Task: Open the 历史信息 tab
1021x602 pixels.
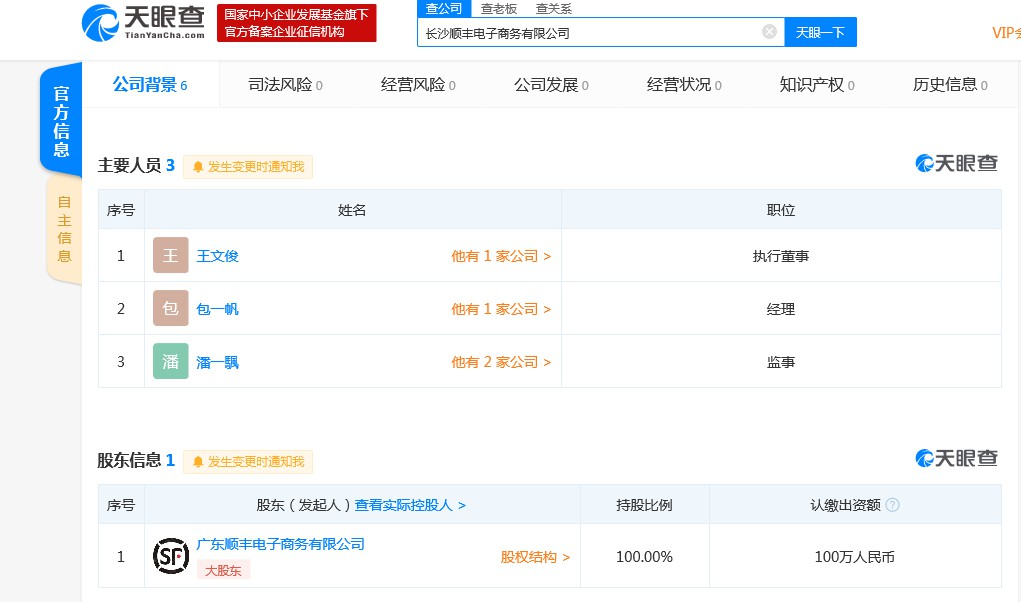Action: (x=950, y=85)
